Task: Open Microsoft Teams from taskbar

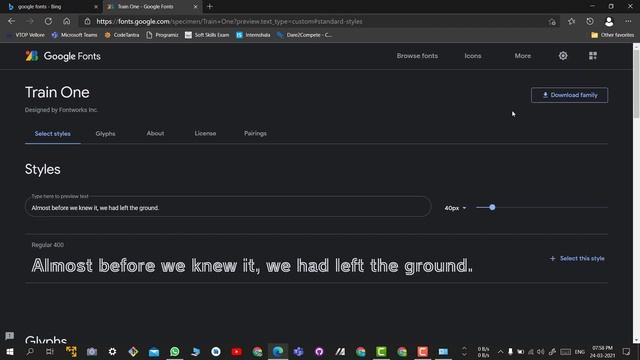Action: [298, 351]
